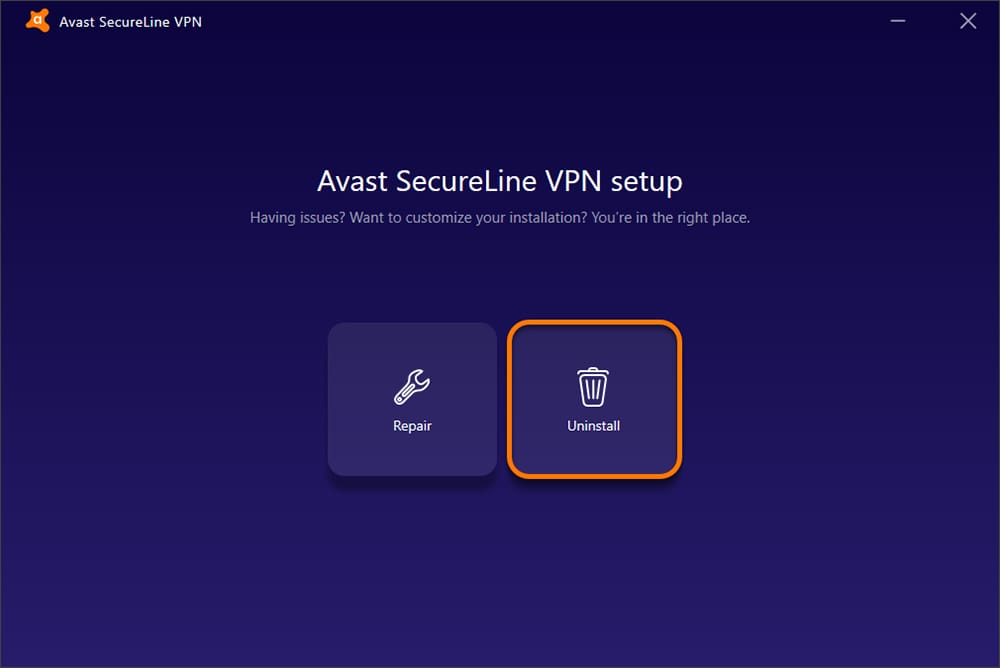
Task: Click "Avast SecureLine VPN" title bar text
Action: tap(130, 22)
